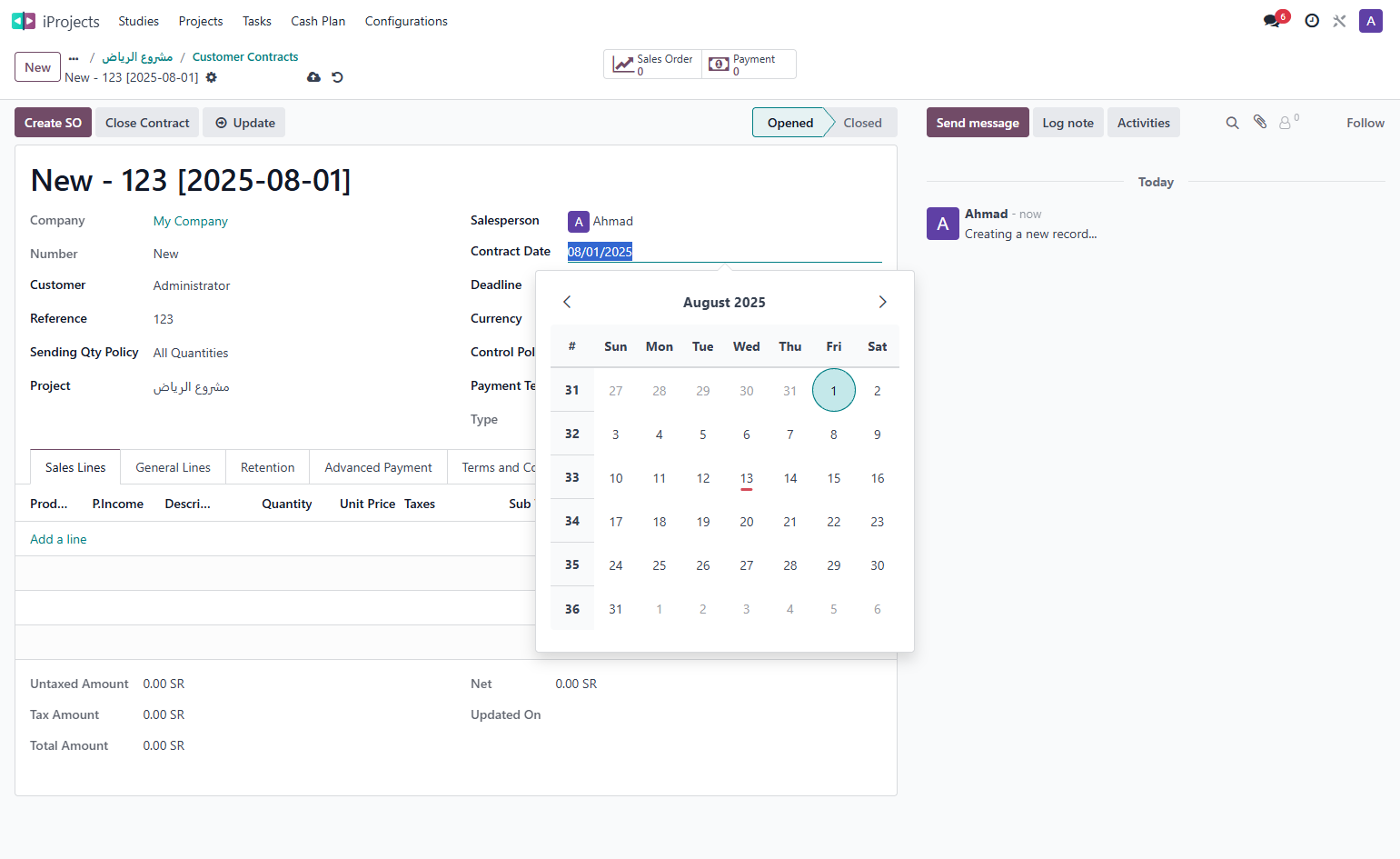
Task: Open the Cash Plan menu
Action: point(318,21)
